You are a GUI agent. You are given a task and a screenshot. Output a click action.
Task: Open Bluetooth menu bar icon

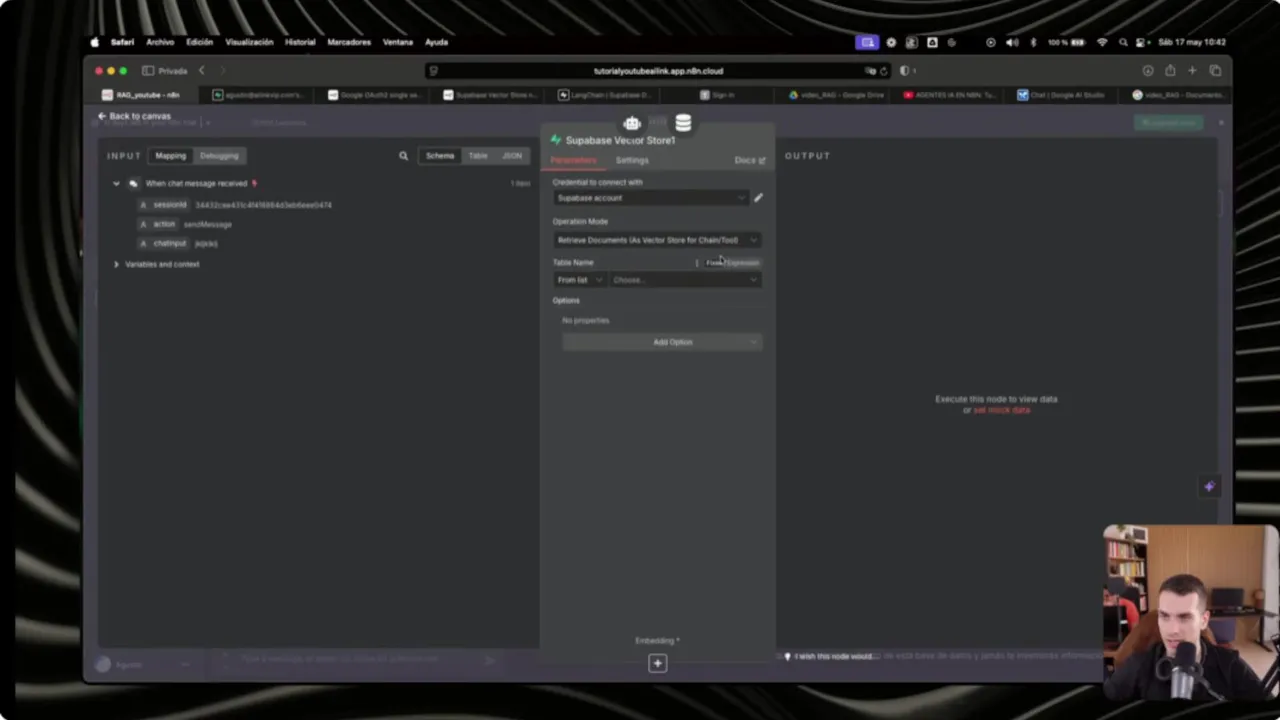pyautogui.click(x=1033, y=42)
